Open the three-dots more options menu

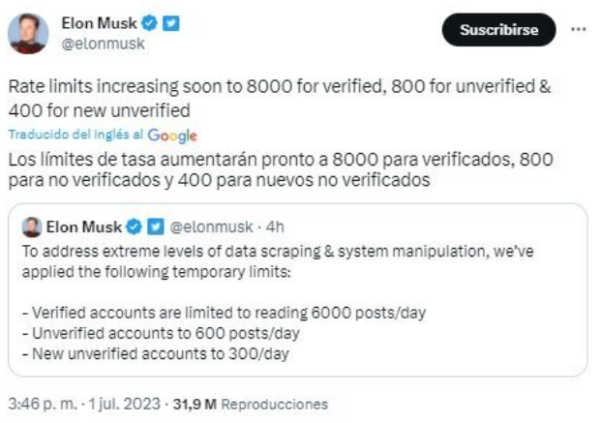pyautogui.click(x=576, y=30)
